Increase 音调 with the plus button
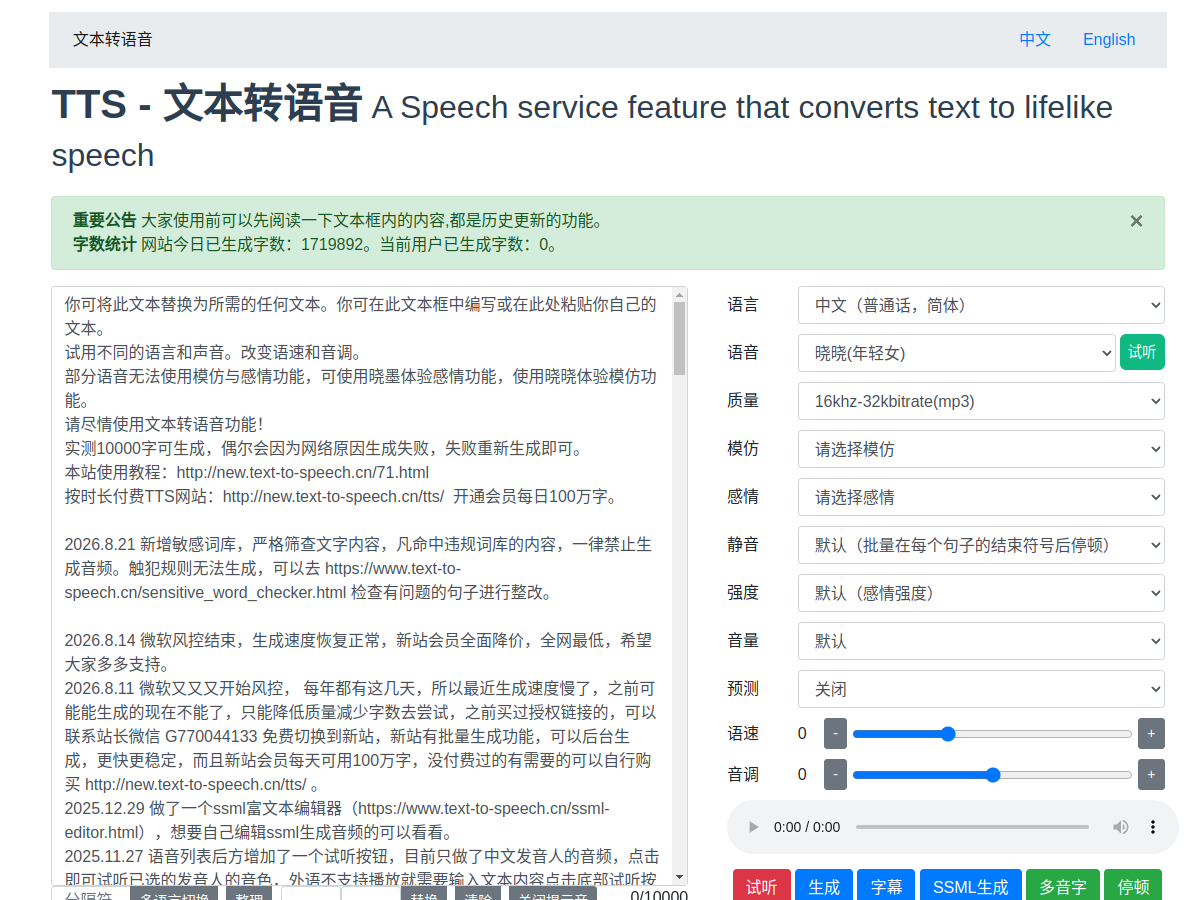Viewport: 1200px width, 900px height. 1151,774
